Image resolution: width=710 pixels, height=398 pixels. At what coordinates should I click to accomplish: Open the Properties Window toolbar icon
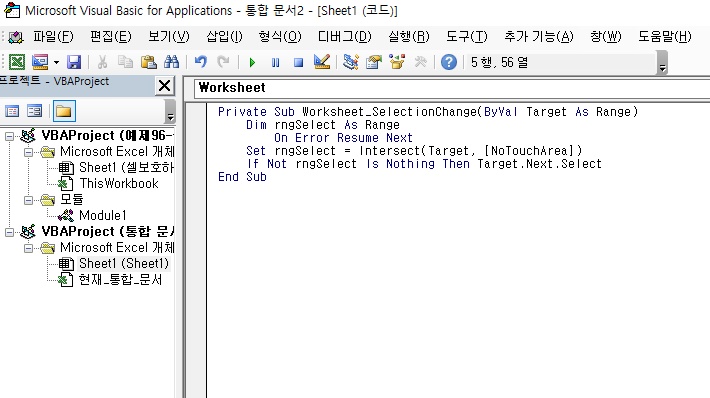pyautogui.click(x=374, y=62)
